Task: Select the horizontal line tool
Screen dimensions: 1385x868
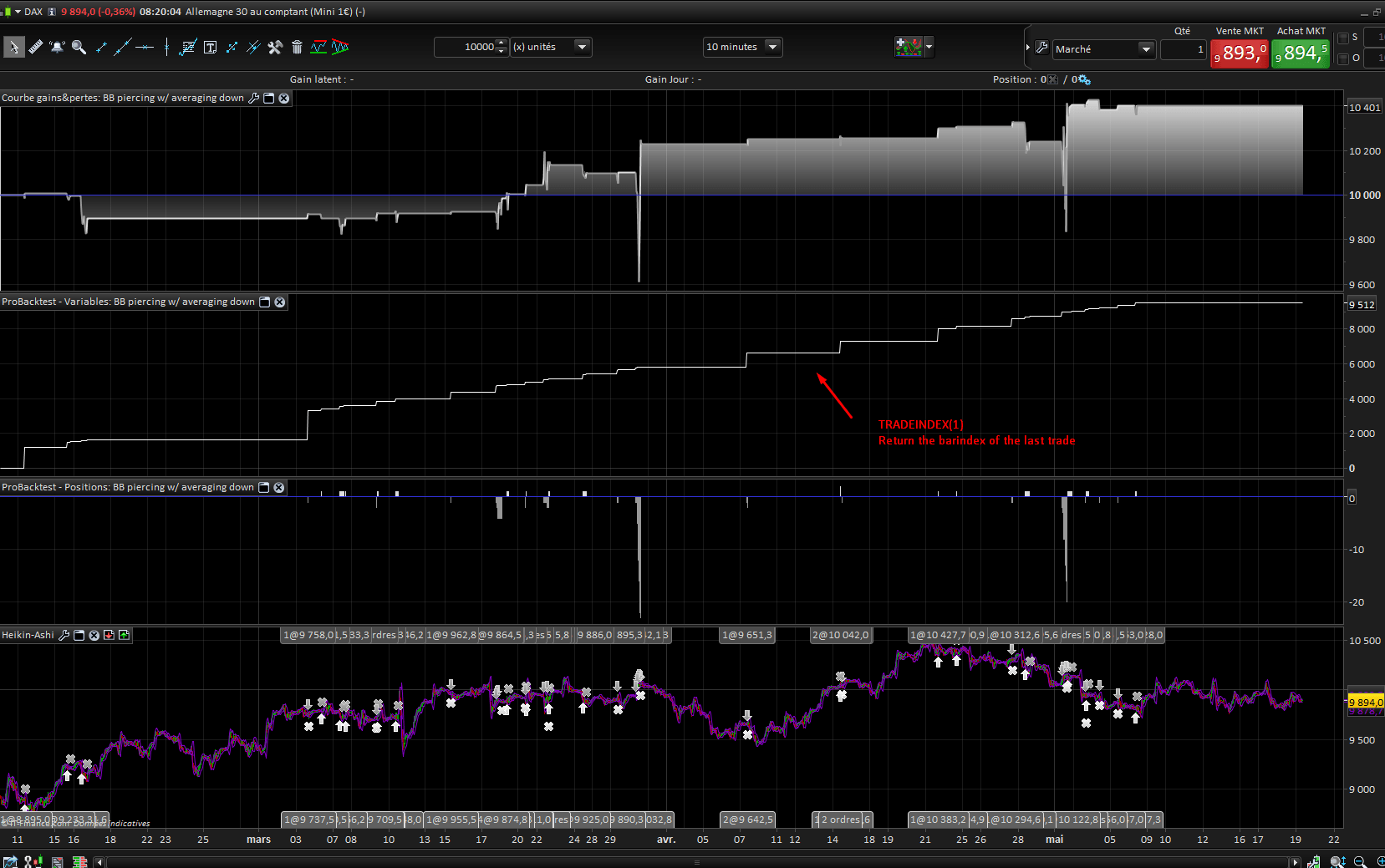Action: (x=145, y=47)
